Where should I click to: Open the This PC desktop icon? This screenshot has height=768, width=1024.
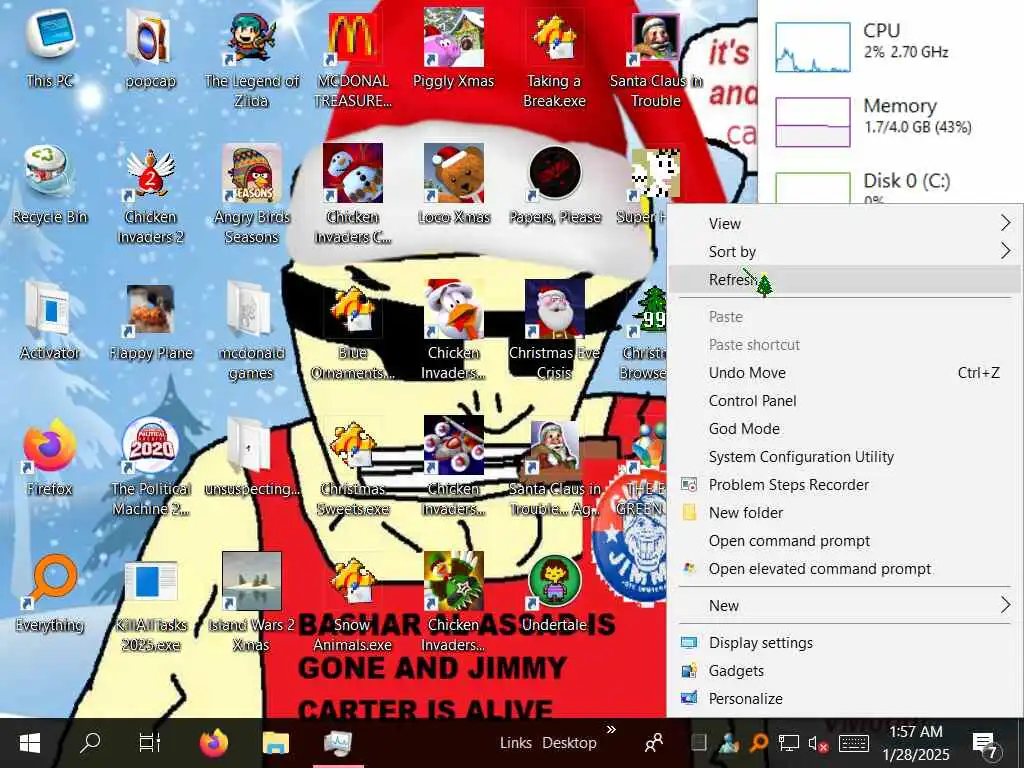[x=50, y=49]
